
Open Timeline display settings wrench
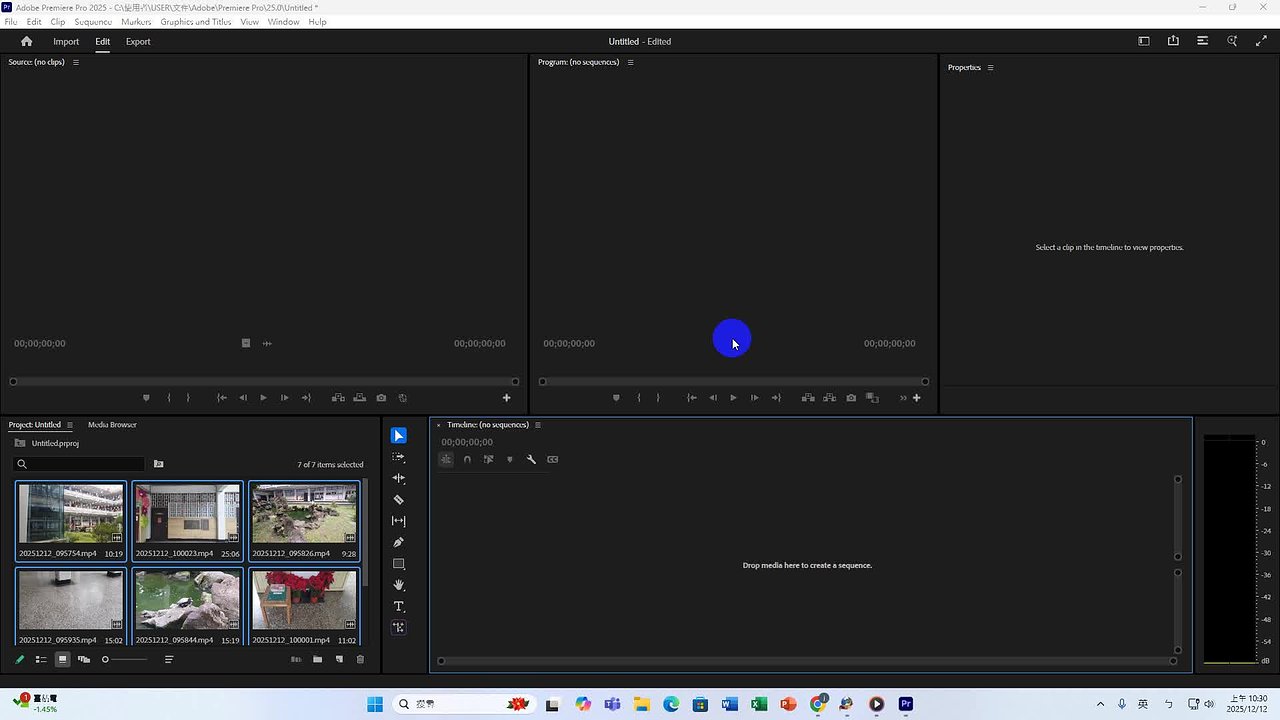click(x=531, y=460)
